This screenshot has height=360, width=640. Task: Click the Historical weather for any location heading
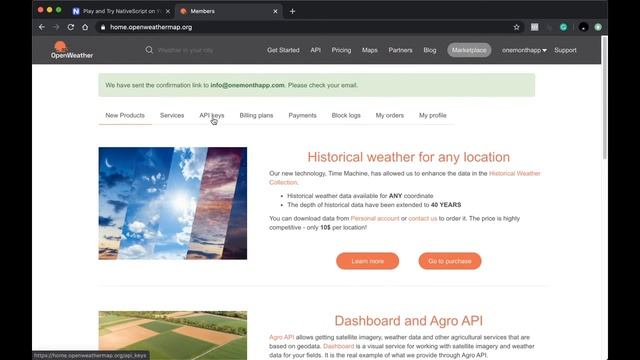pos(409,157)
